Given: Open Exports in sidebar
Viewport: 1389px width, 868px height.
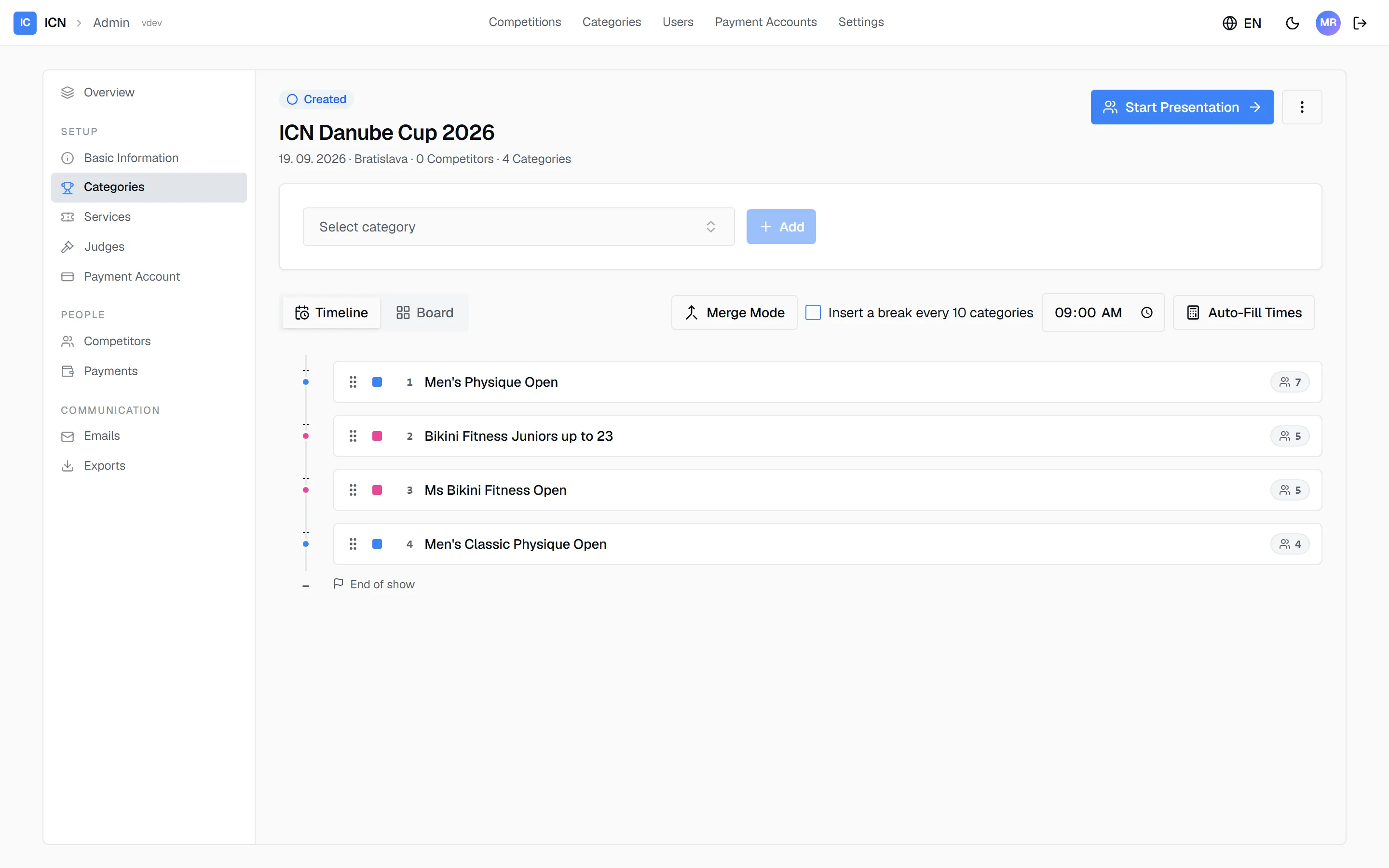Looking at the screenshot, I should (x=149, y=465).
